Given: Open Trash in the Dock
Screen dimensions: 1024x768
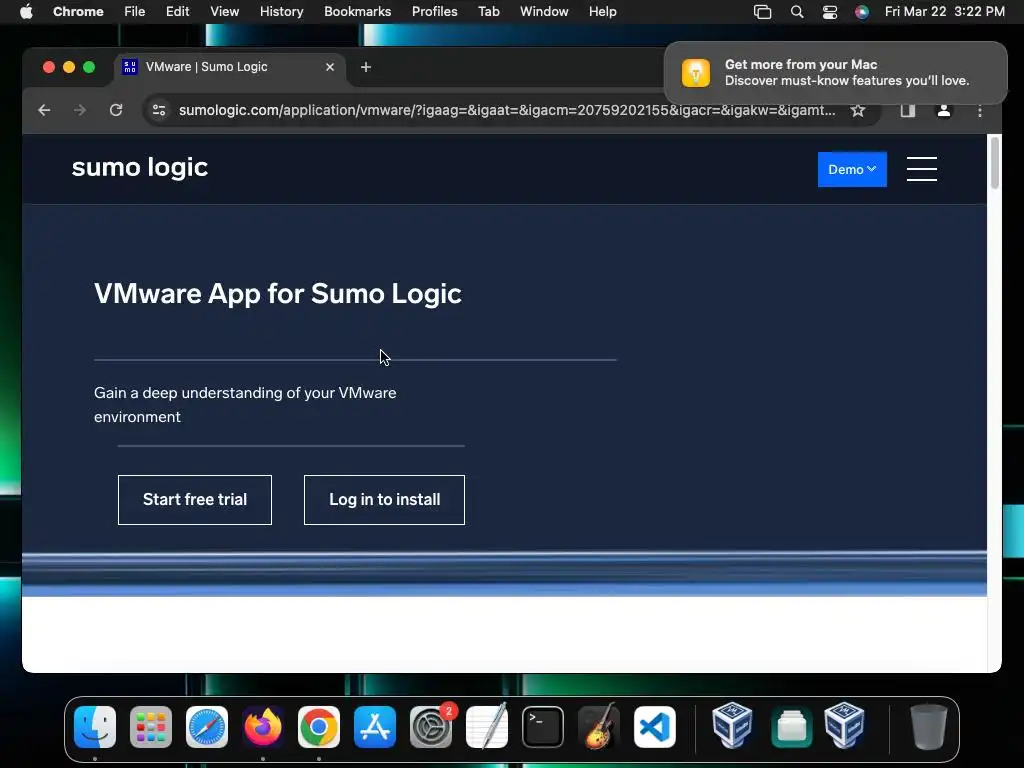Looking at the screenshot, I should coord(928,727).
